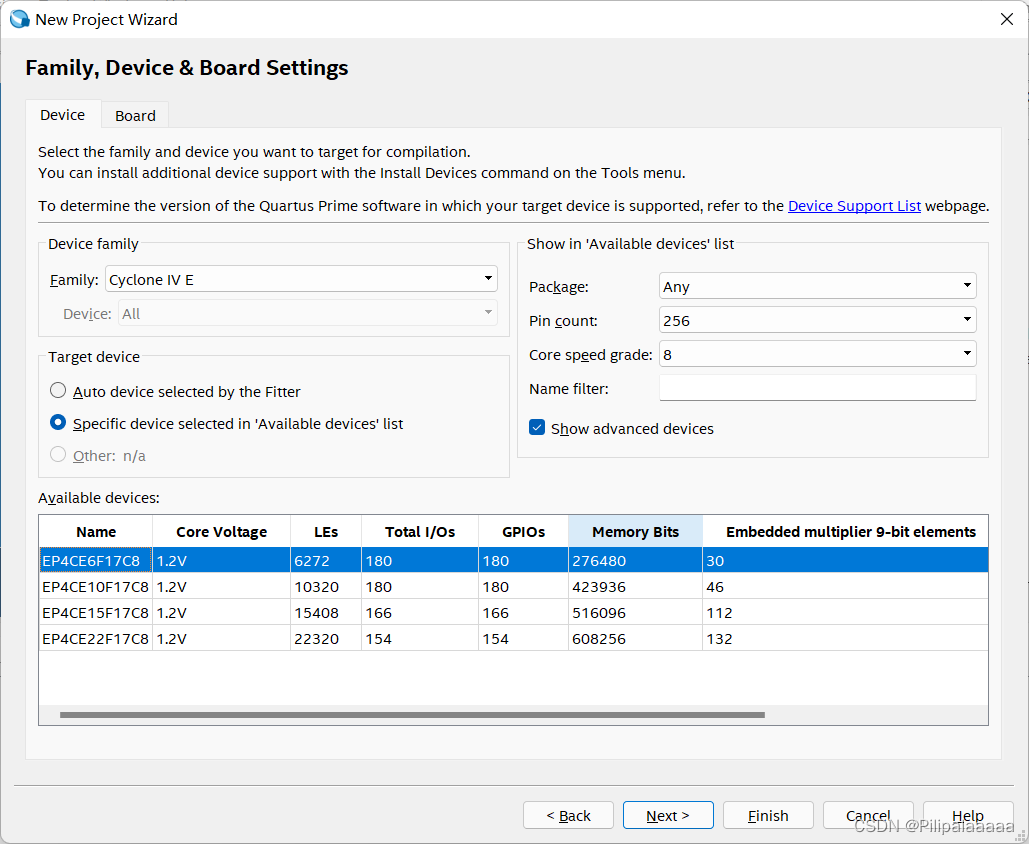Expand the Core speed grade dropdown
The height and width of the screenshot is (844, 1029).
817,354
